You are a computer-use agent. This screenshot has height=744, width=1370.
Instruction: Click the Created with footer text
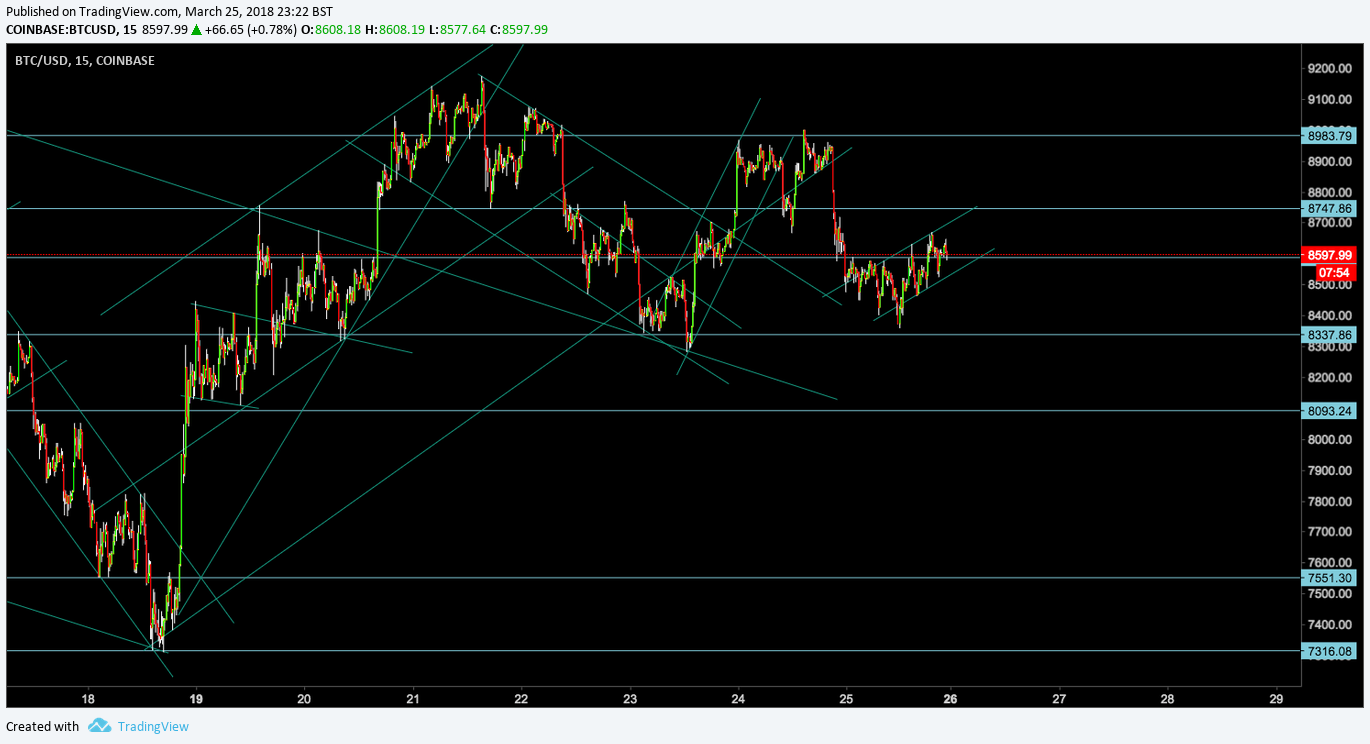(43, 727)
